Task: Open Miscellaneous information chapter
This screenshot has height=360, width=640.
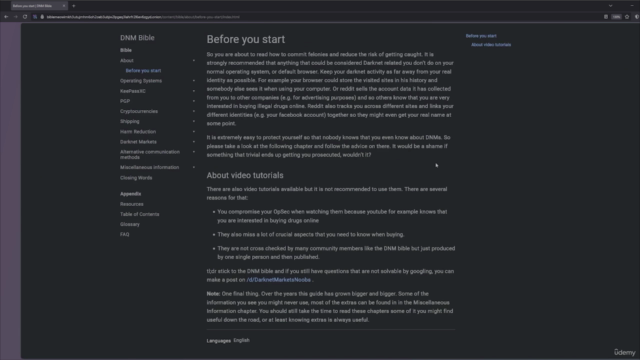Action: pos(149,167)
